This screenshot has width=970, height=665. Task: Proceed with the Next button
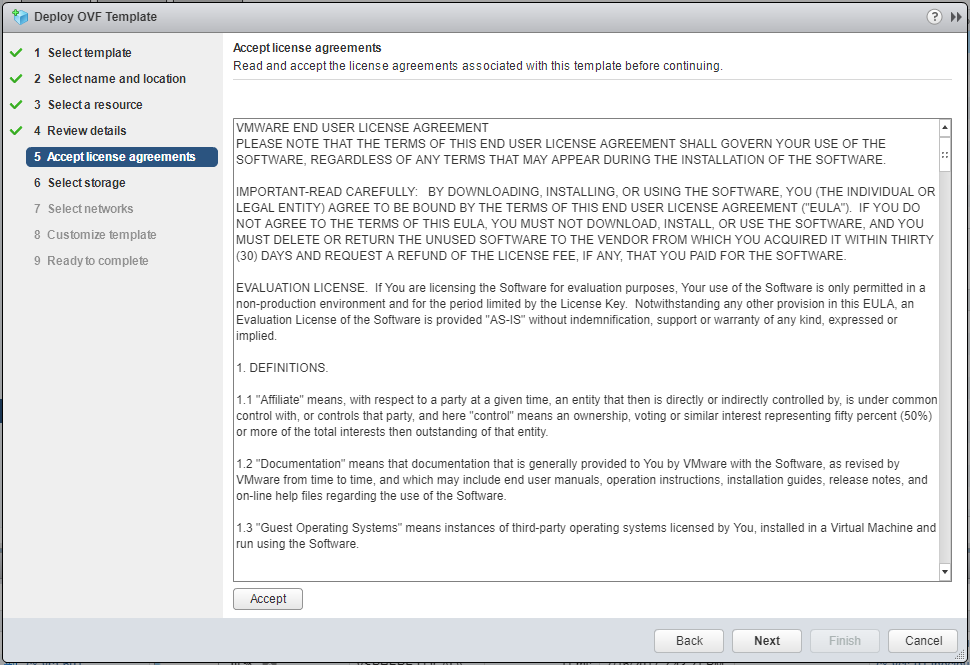tap(767, 641)
